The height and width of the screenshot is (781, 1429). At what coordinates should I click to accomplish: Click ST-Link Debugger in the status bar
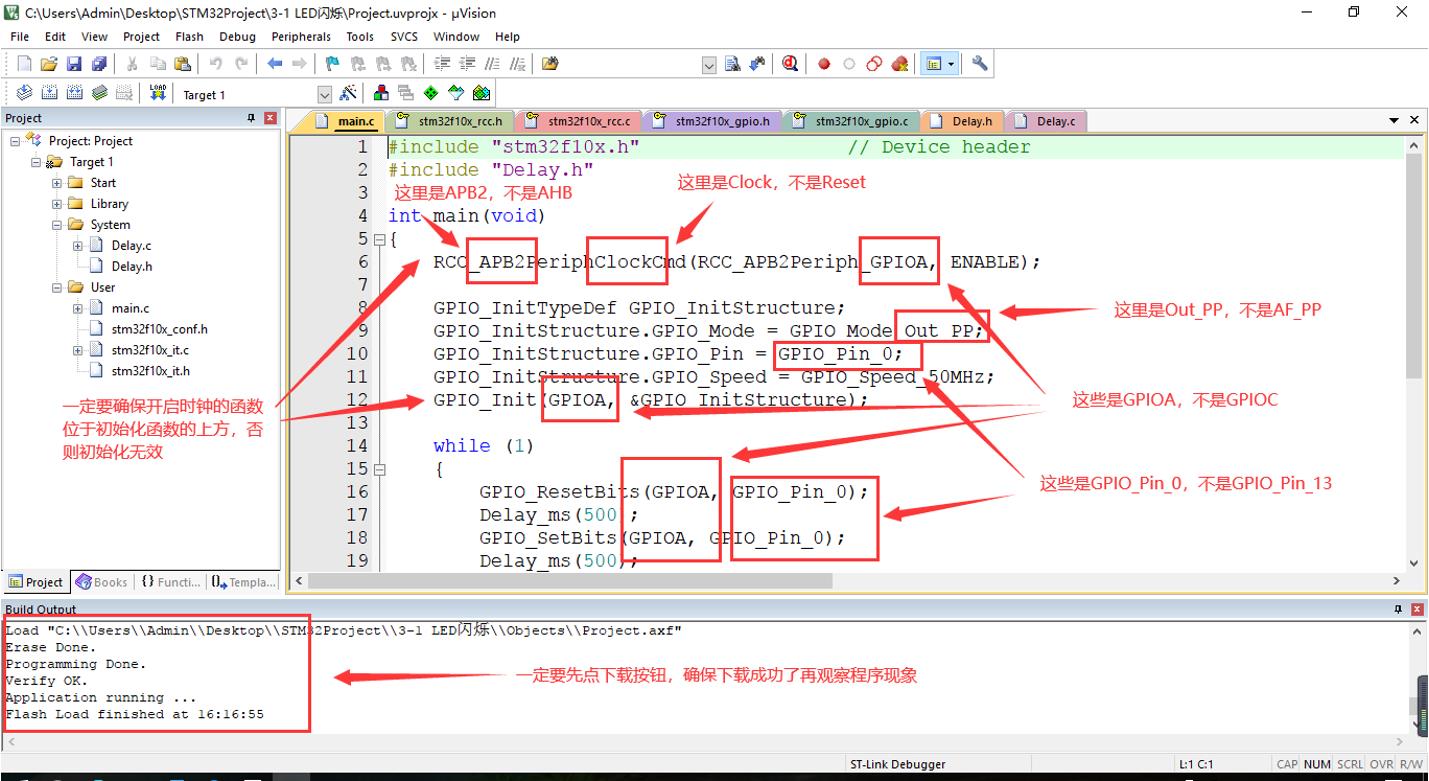[x=898, y=764]
